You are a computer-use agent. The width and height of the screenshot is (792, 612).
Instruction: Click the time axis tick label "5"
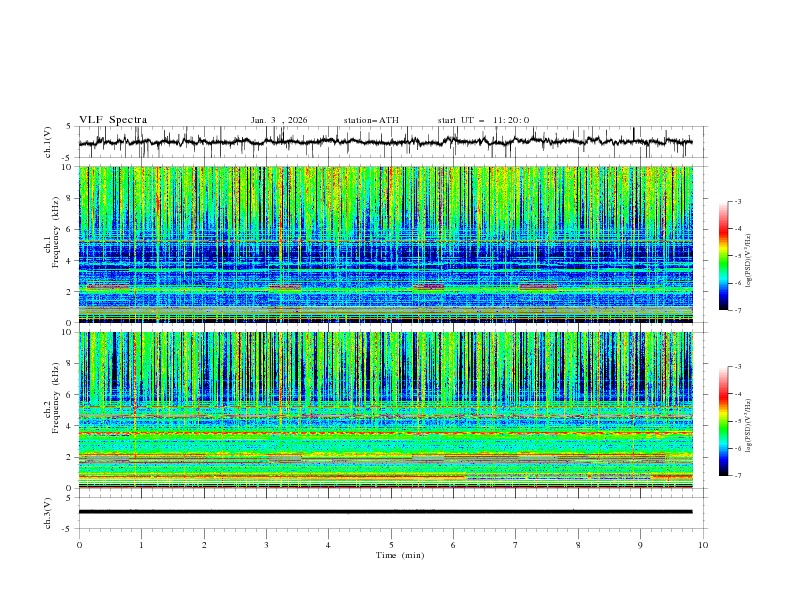pos(391,545)
